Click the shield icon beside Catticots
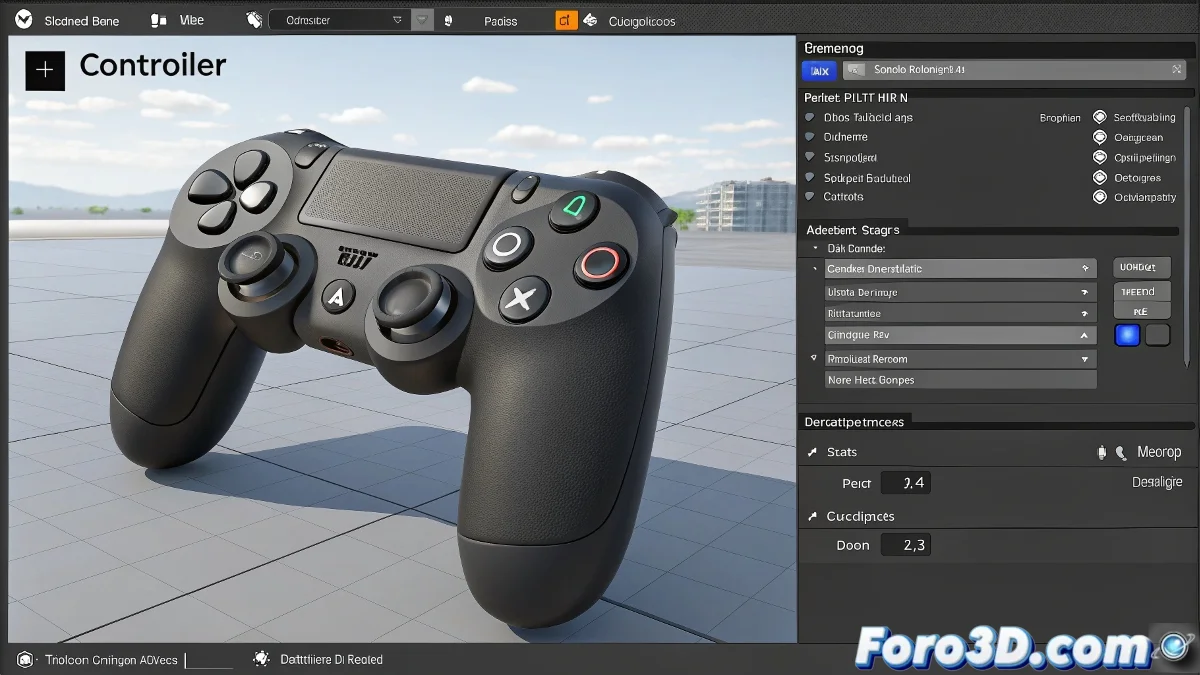This screenshot has width=1200, height=675. [x=810, y=197]
